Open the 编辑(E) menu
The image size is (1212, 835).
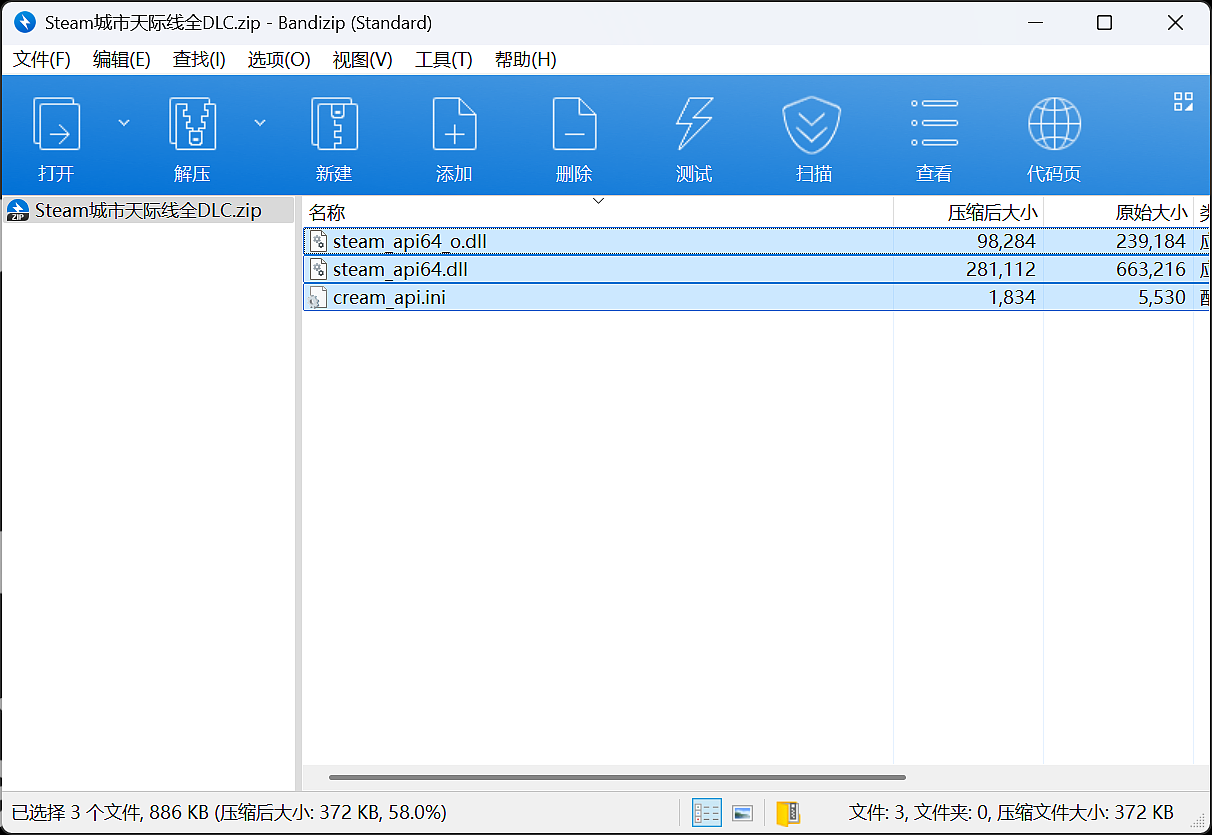tap(122, 60)
